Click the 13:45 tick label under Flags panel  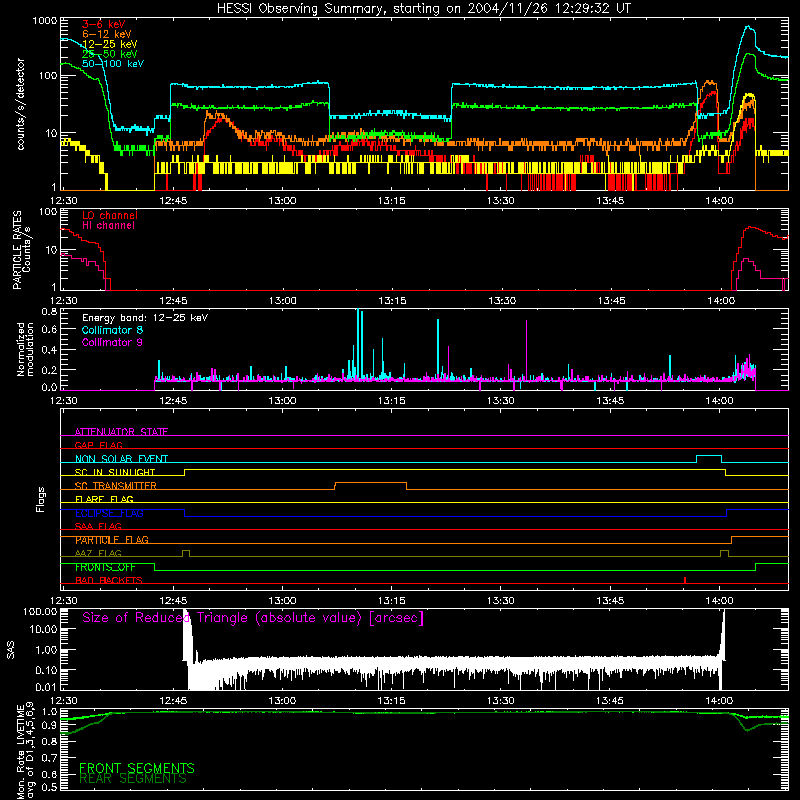click(610, 601)
